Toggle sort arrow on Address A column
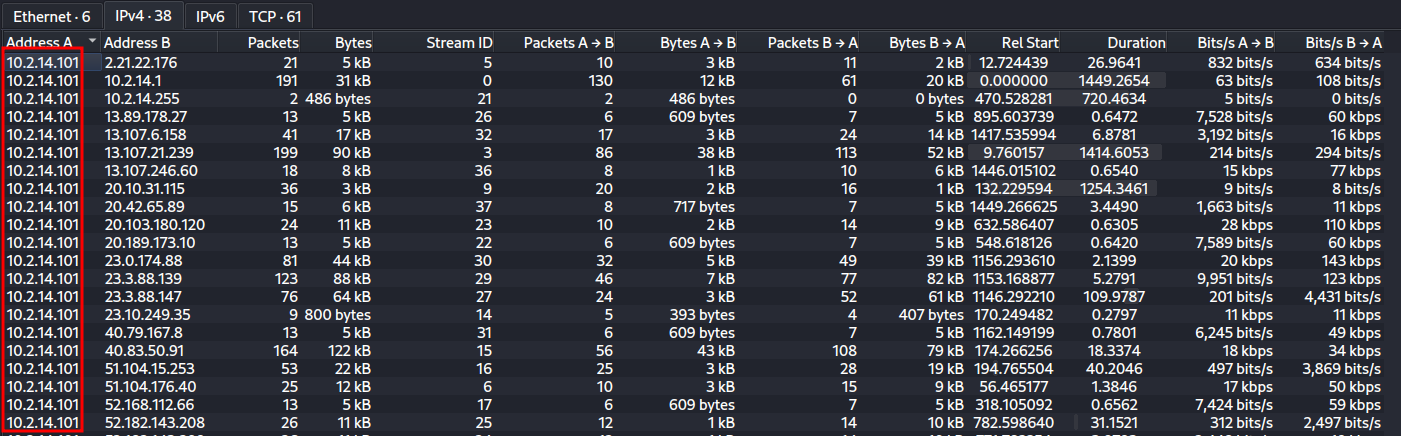This screenshot has height=436, width=1401. 93,42
